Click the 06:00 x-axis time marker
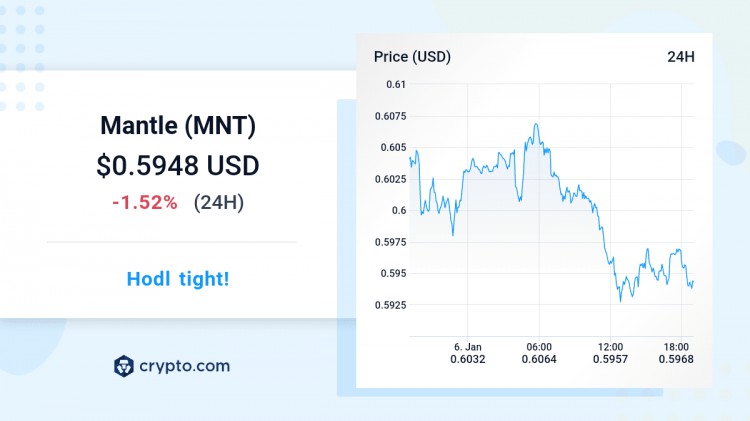 (539, 347)
